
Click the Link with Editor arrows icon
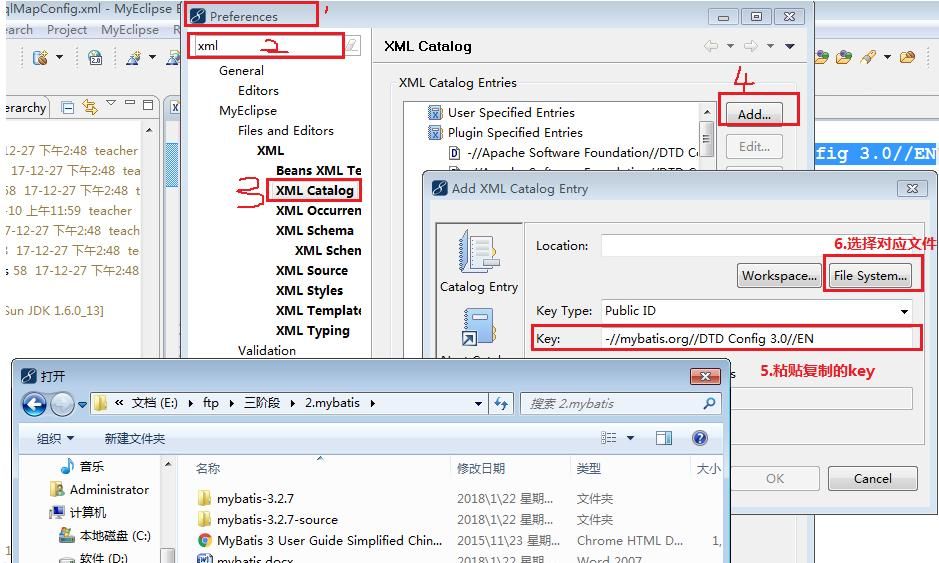(x=89, y=107)
